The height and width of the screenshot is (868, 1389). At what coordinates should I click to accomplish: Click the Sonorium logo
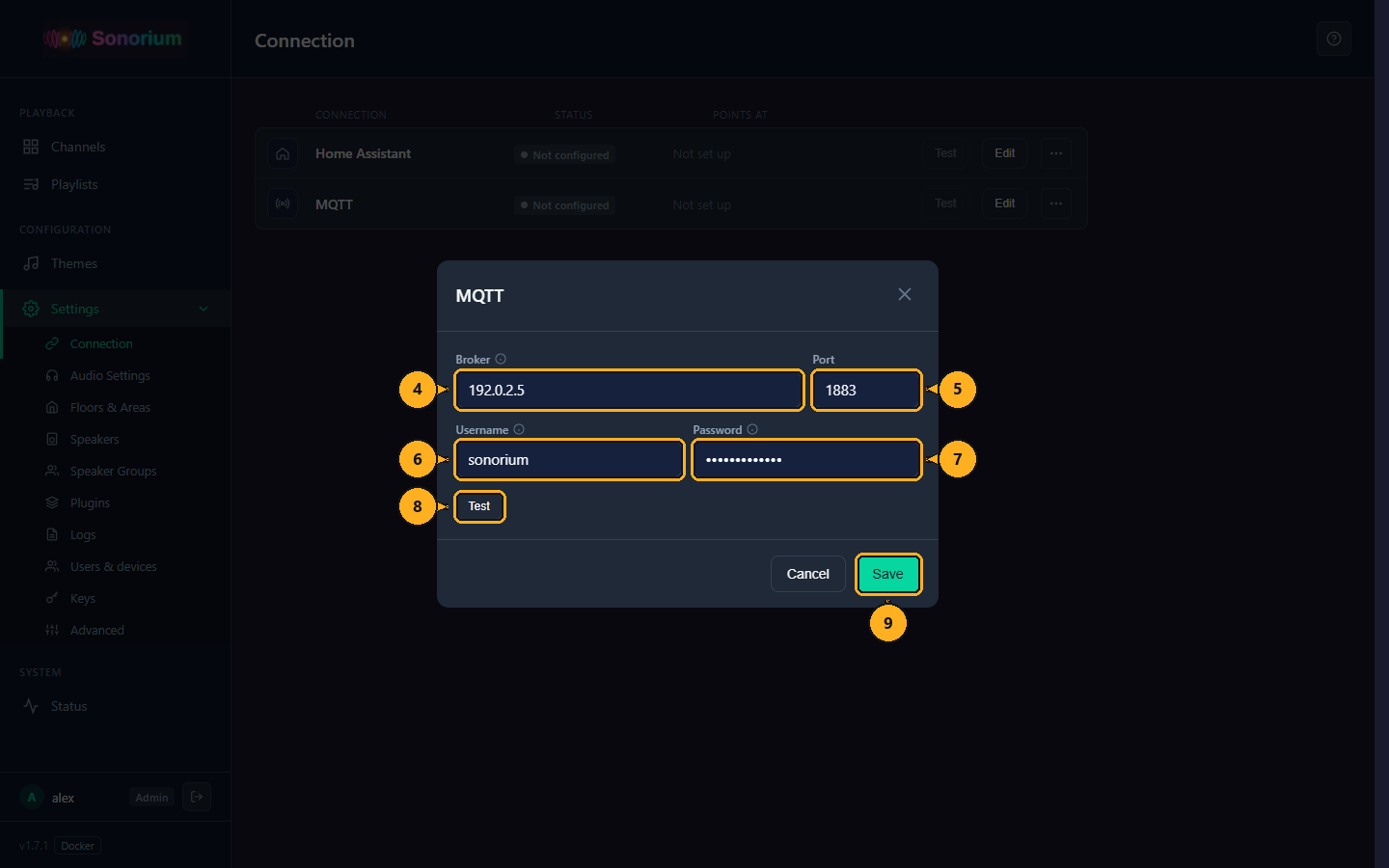114,39
